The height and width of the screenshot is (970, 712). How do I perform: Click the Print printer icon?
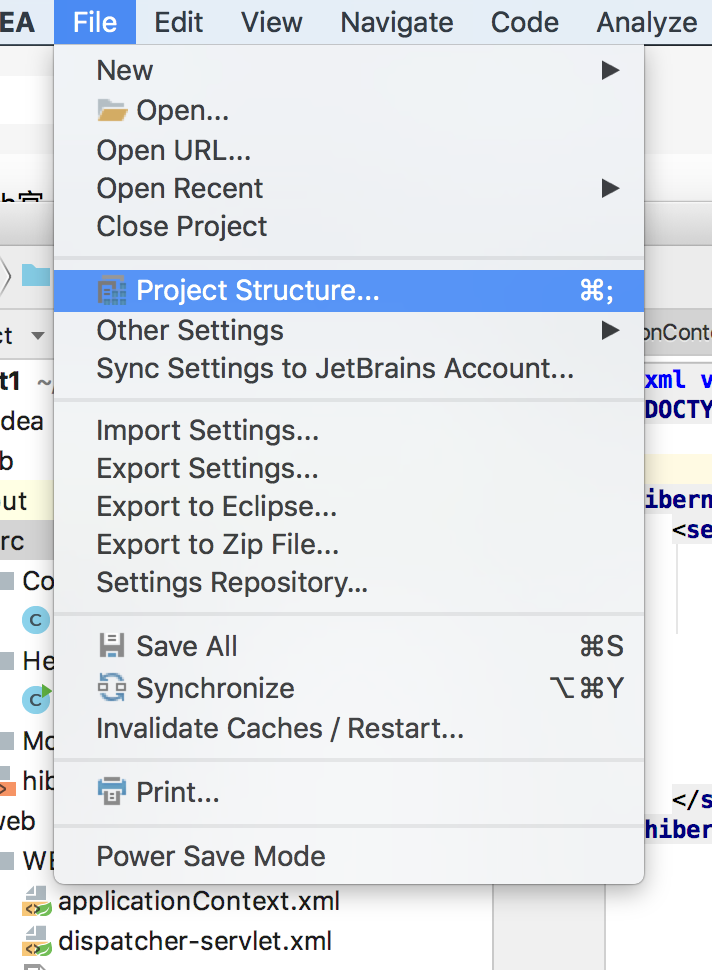pos(112,791)
